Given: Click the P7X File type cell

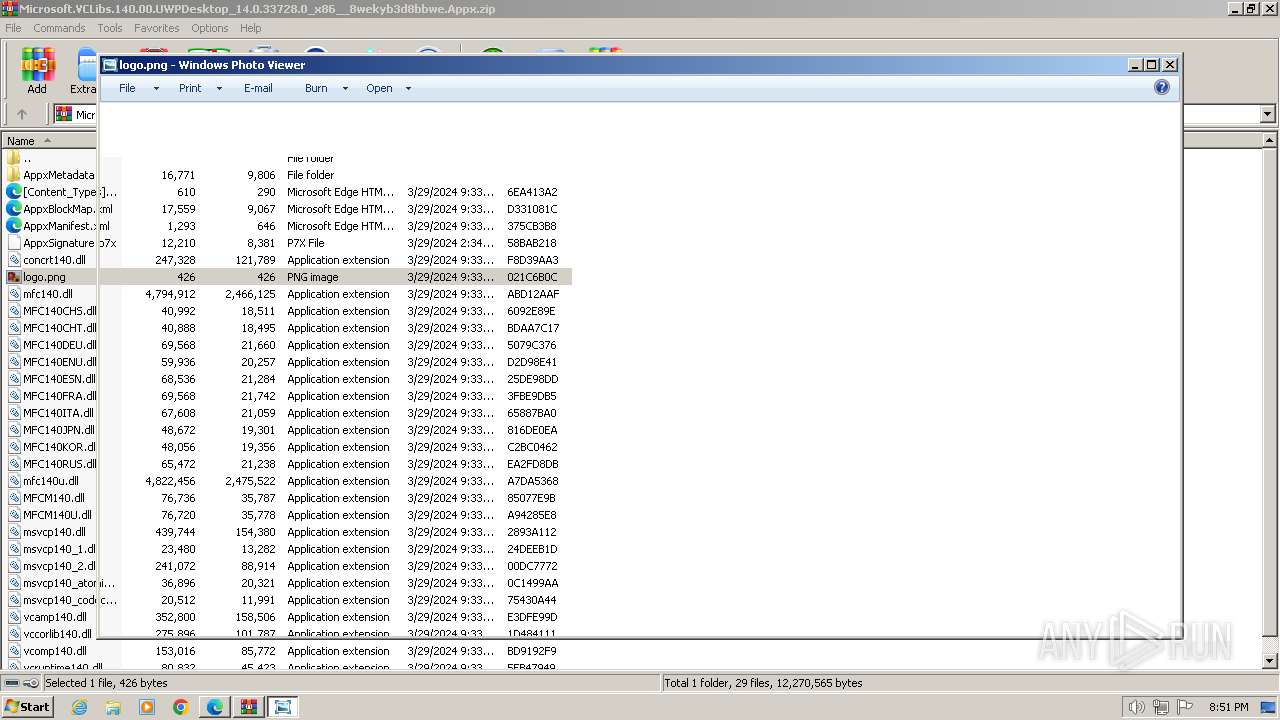Looking at the screenshot, I should pos(306,243).
